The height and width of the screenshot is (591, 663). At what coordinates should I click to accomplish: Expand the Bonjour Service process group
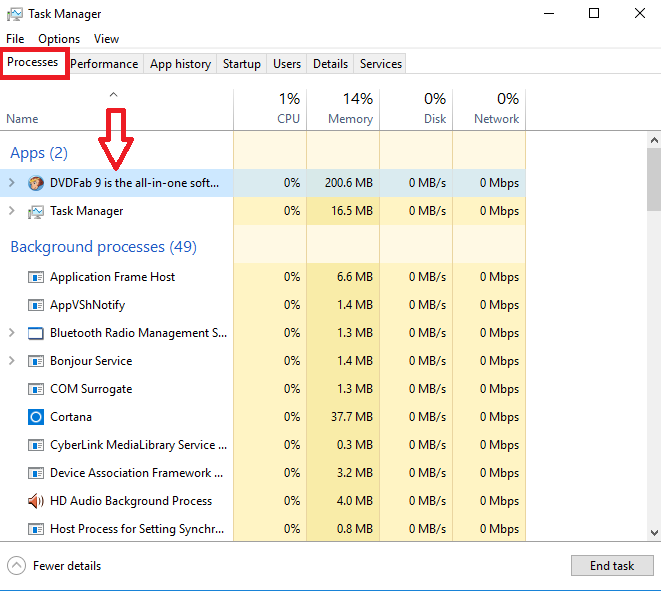click(12, 361)
